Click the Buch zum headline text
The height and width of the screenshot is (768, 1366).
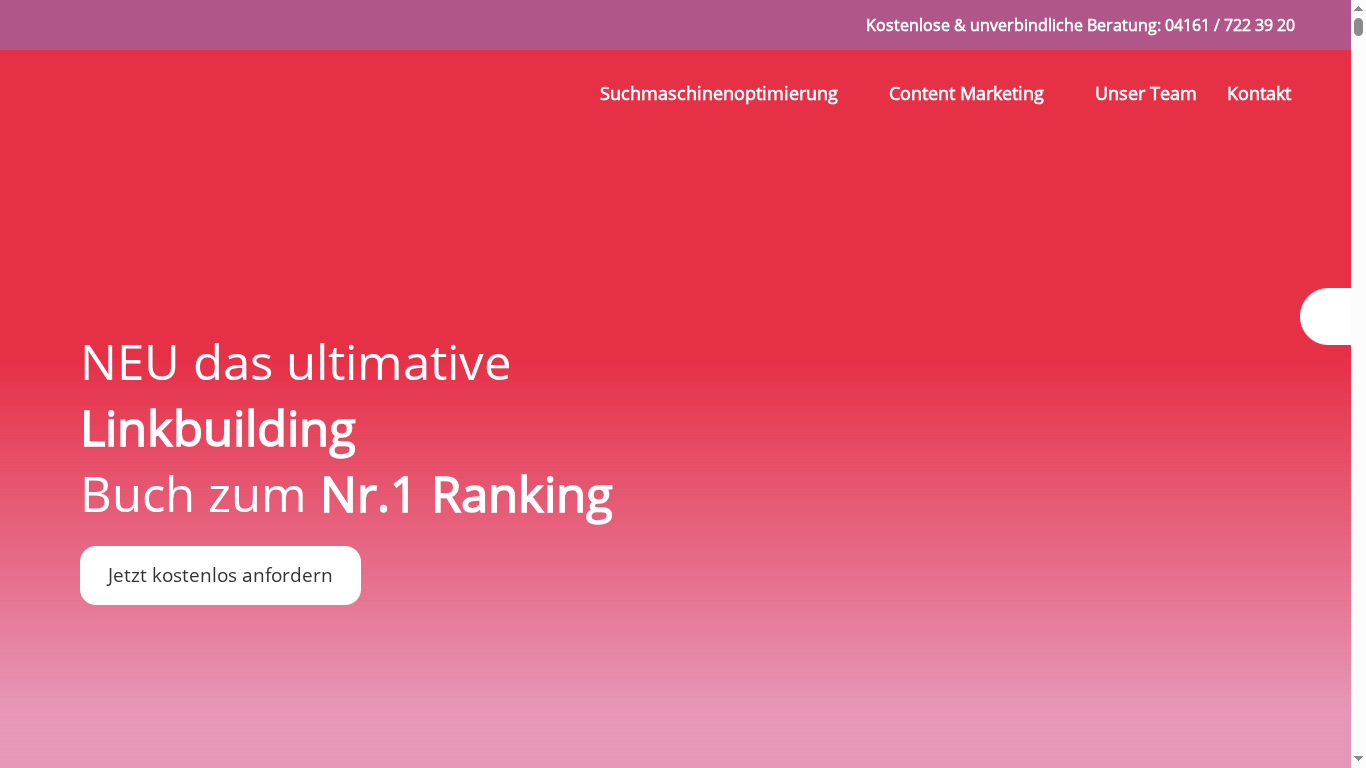(x=192, y=495)
